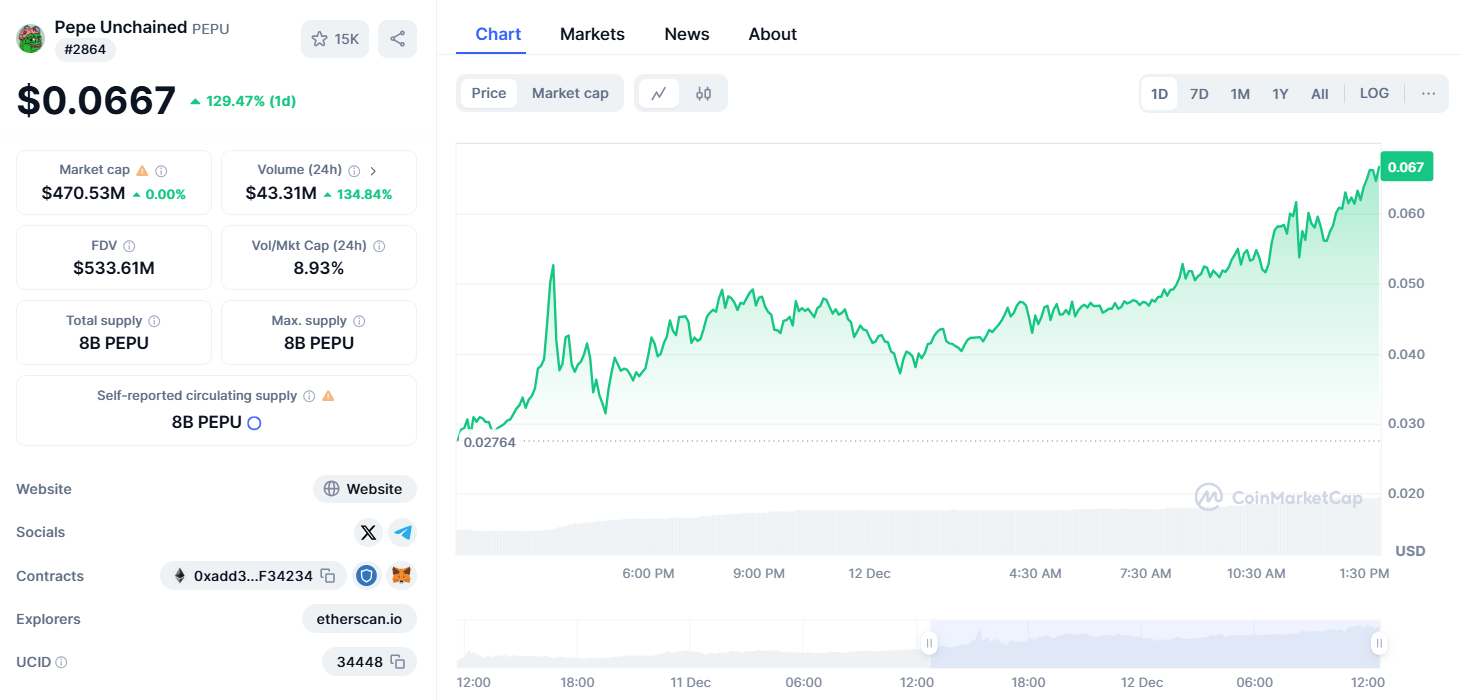The width and height of the screenshot is (1462, 700).
Task: Open the chart more options ellipsis
Action: pyautogui.click(x=1428, y=93)
